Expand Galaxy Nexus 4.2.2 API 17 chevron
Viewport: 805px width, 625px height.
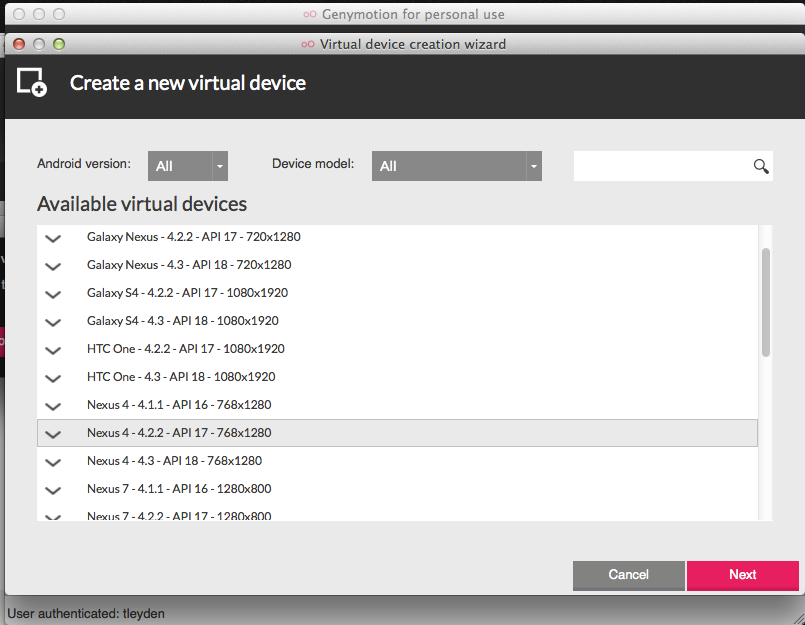click(x=53, y=238)
